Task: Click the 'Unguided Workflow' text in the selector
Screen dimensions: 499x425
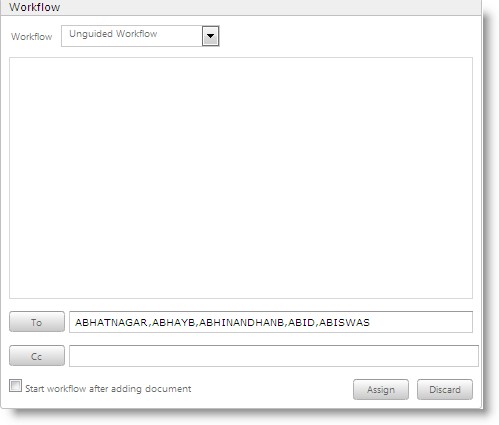Action: coord(113,34)
